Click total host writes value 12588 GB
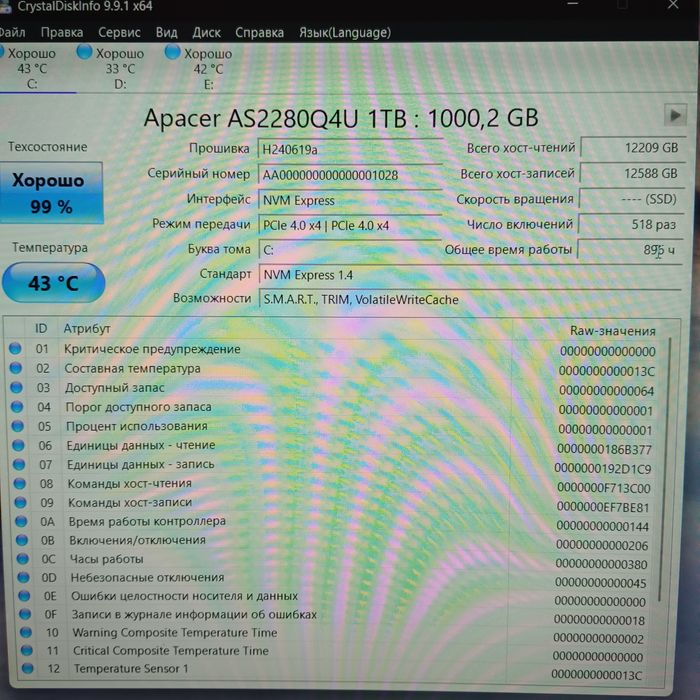700x700 pixels. click(632, 173)
